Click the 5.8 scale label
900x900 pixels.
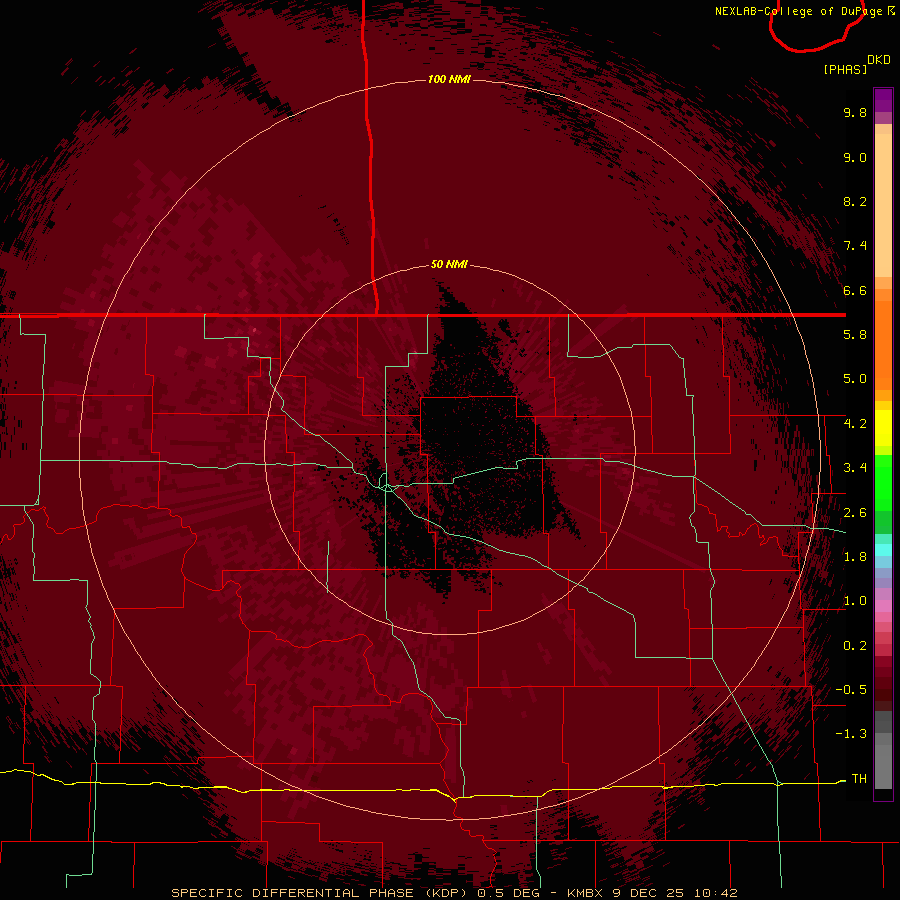(x=855, y=335)
